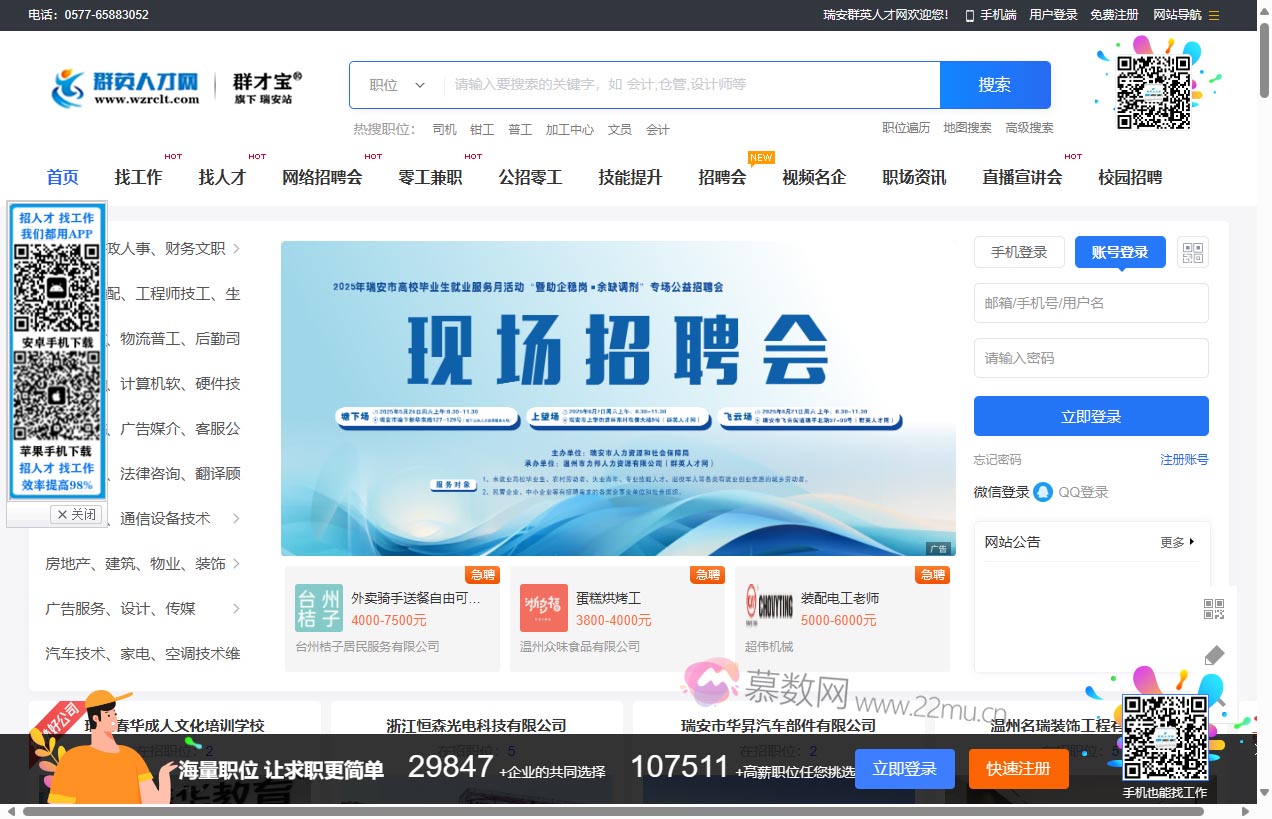Select the pencil edit icon on right edge
Image resolution: width=1272 pixels, height=819 pixels.
1214,655
